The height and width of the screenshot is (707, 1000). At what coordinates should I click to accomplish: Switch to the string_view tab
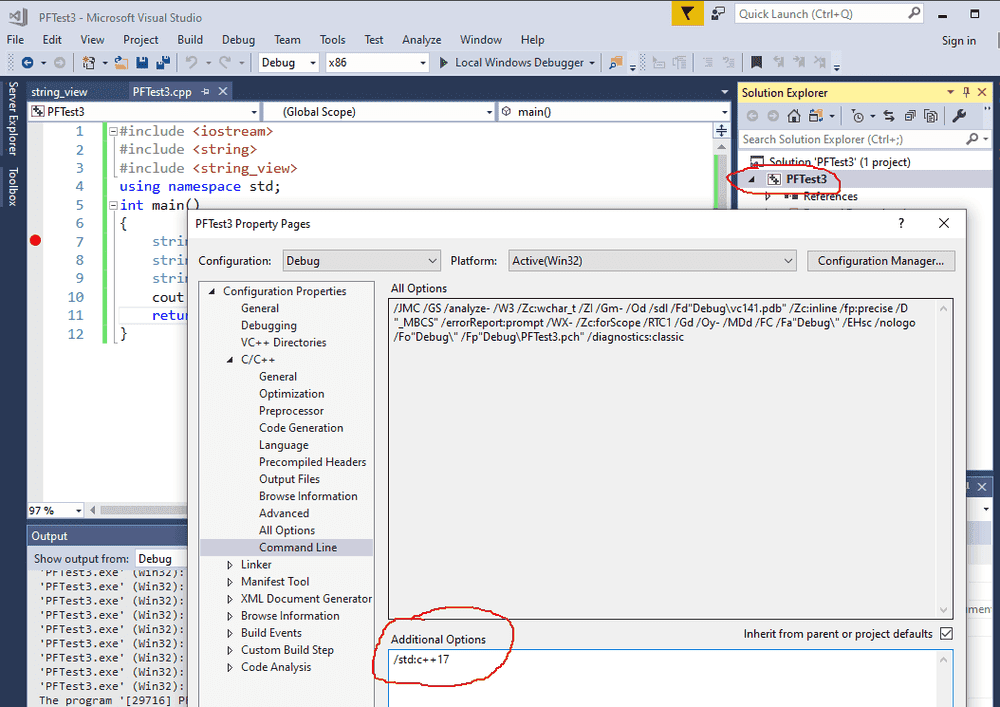[x=60, y=92]
